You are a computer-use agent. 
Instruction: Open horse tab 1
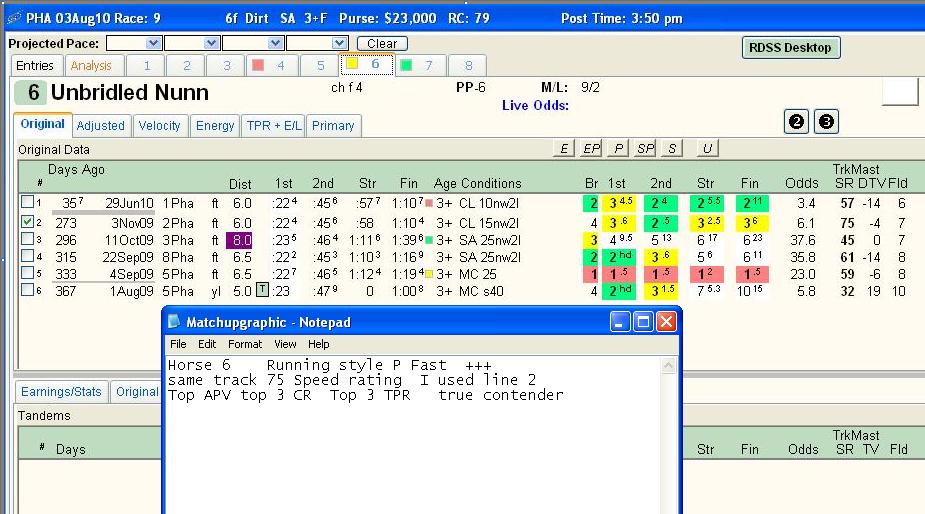point(147,66)
